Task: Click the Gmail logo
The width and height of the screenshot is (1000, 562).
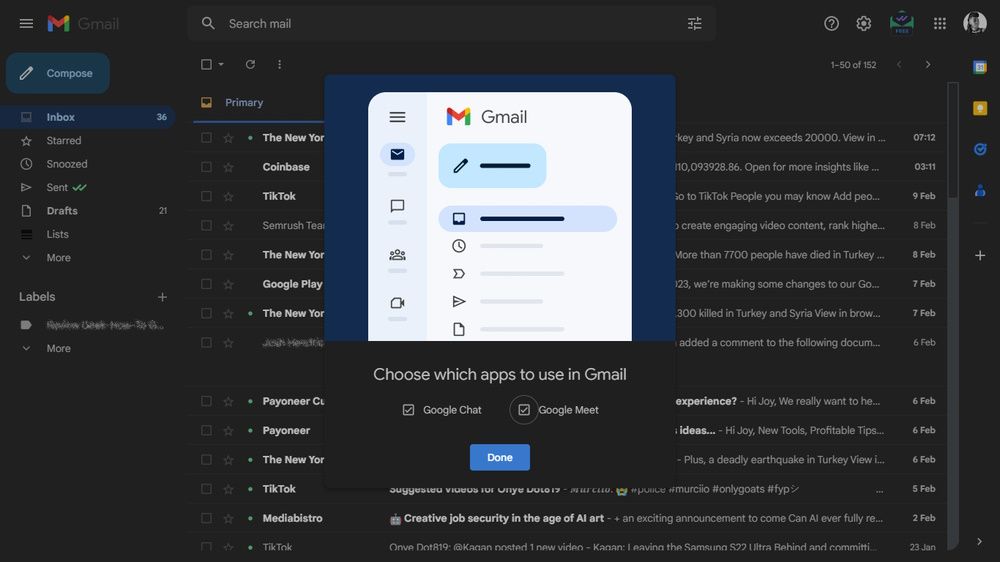Action: [x=83, y=24]
